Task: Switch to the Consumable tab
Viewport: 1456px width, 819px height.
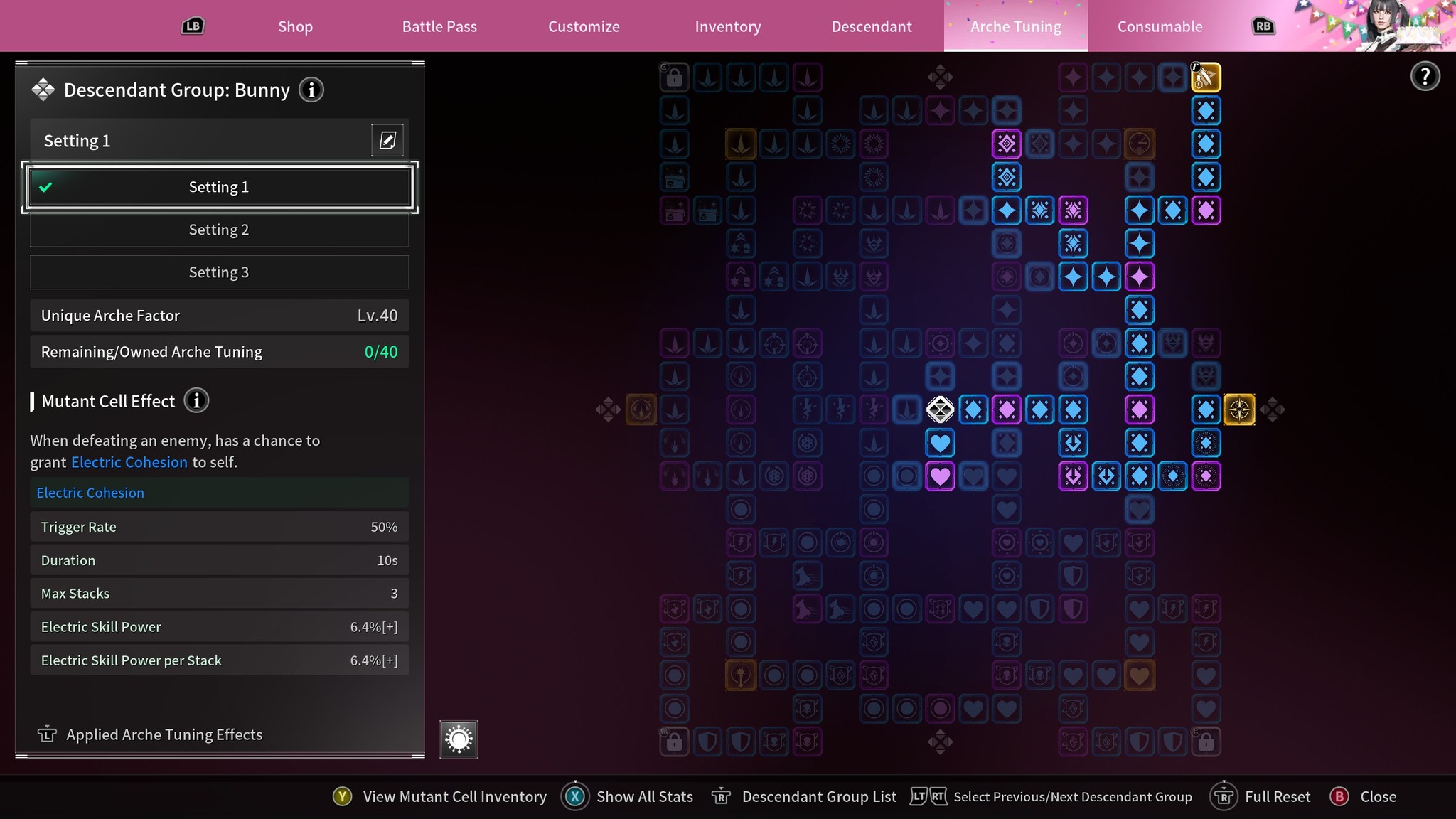Action: click(x=1160, y=26)
